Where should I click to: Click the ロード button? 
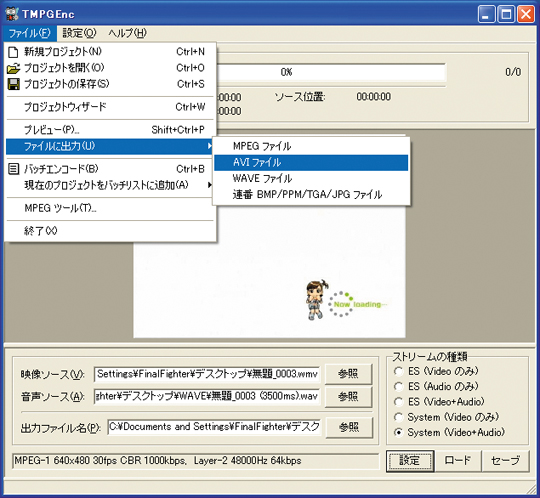[457, 460]
